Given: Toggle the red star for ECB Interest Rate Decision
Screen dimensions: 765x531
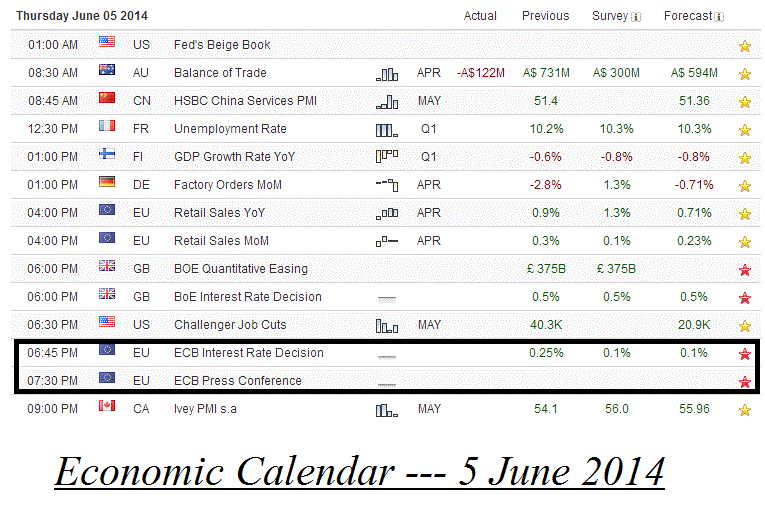Looking at the screenshot, I should (744, 354).
